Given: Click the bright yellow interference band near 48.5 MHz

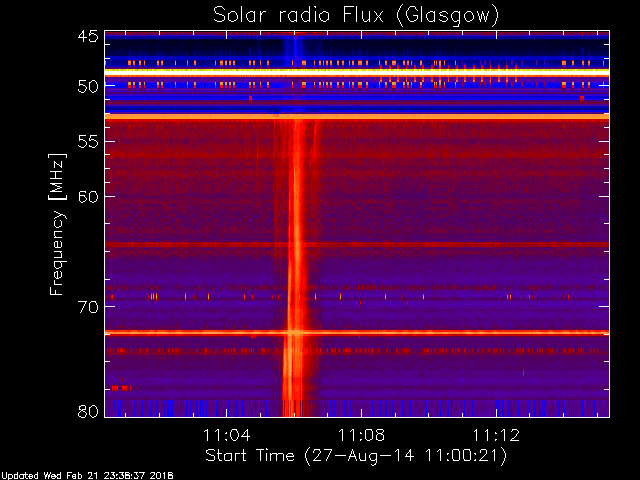Looking at the screenshot, I should (x=357, y=72).
